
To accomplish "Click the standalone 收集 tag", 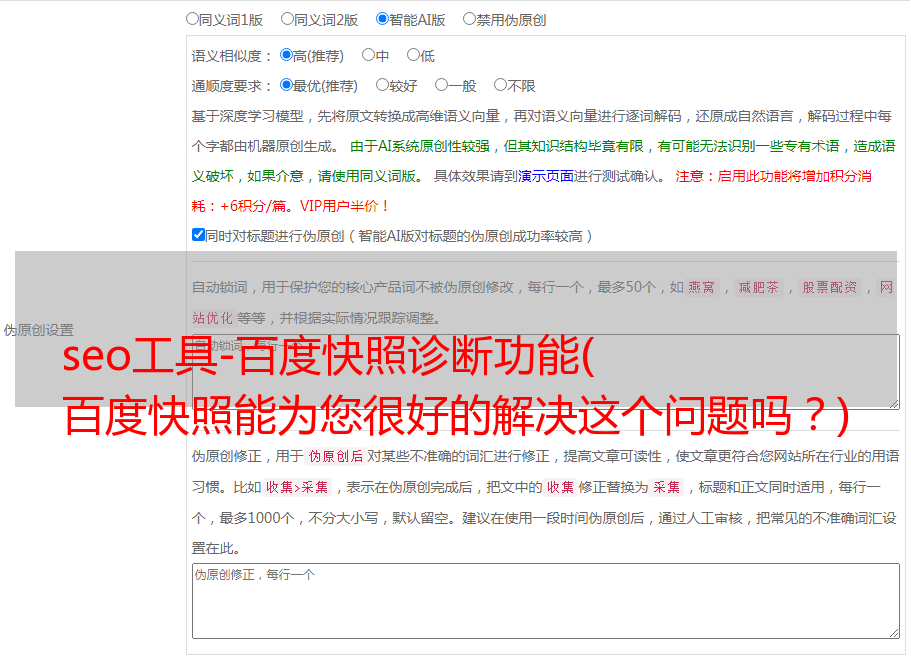I will (x=561, y=487).
